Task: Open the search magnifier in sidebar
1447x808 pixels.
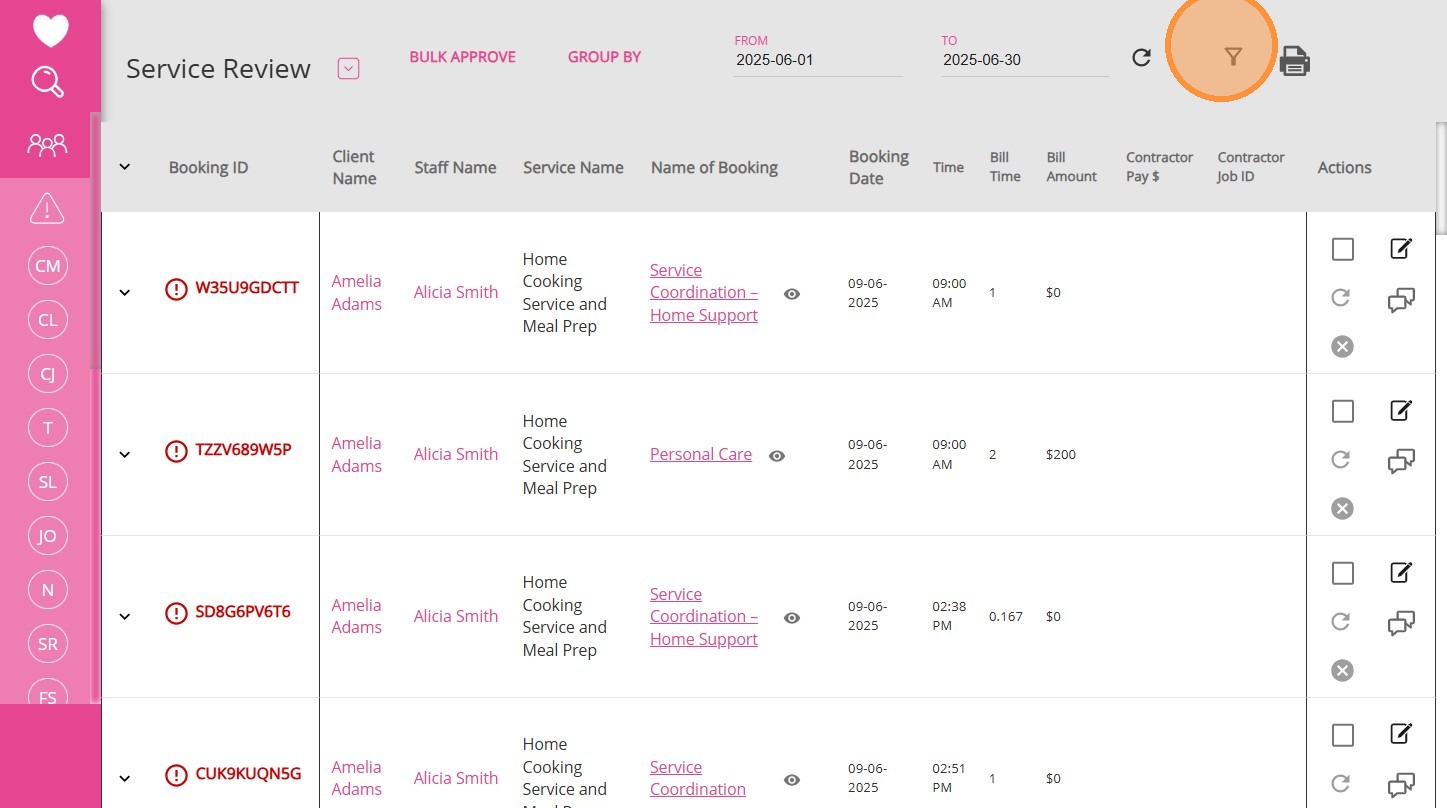Action: (47, 82)
